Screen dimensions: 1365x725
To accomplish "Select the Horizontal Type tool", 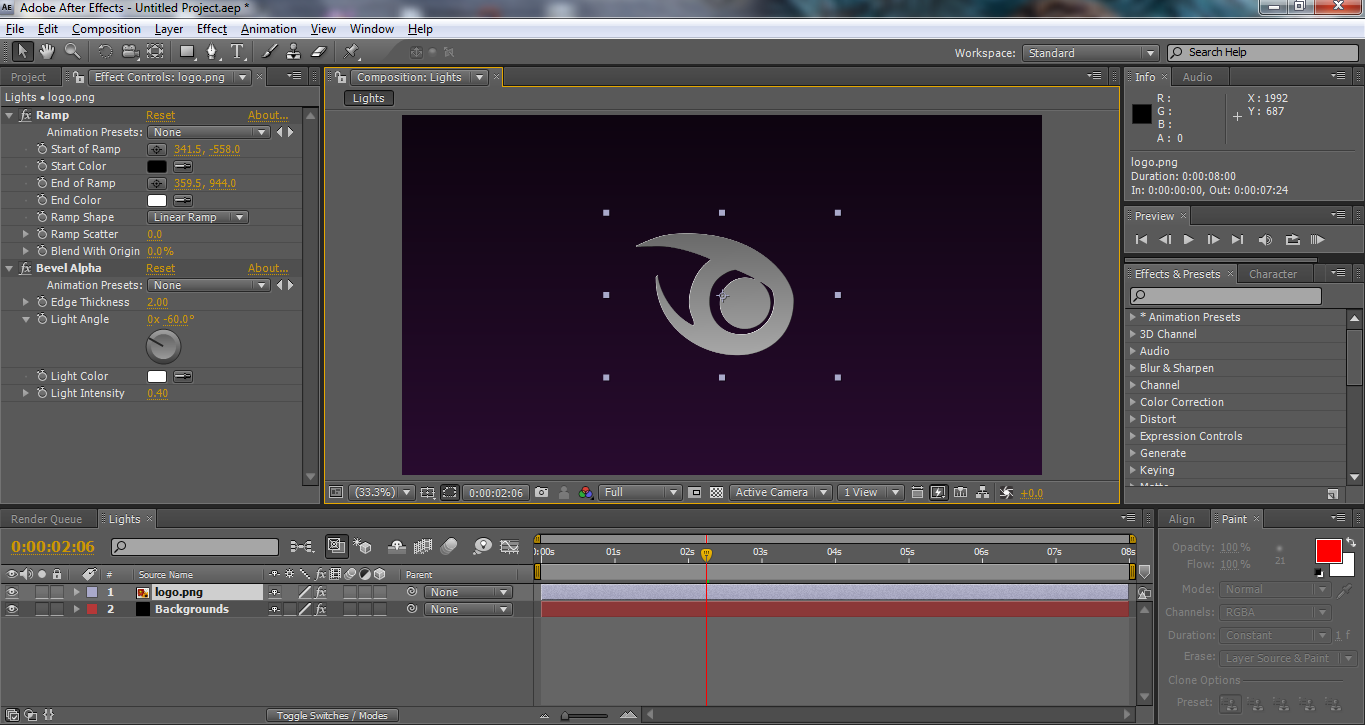I will (237, 51).
